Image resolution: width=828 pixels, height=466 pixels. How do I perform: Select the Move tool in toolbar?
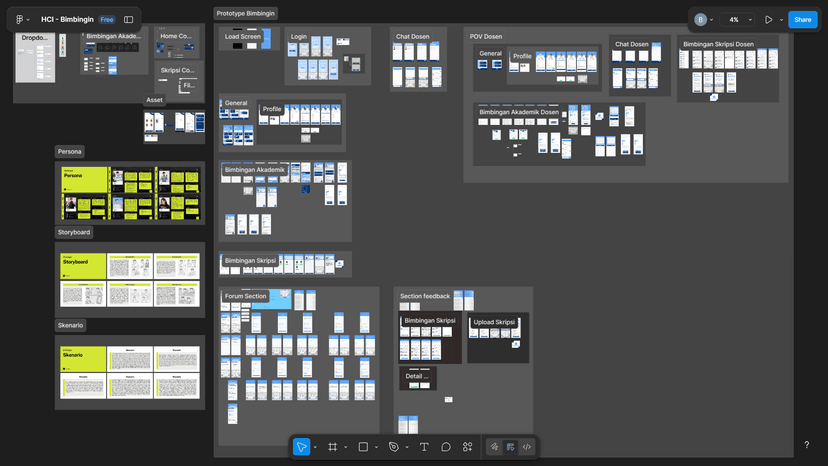pos(301,447)
